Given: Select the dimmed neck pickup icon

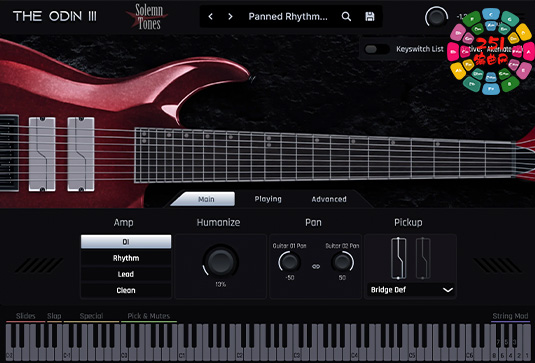Looking at the screenshot, I should 423,258.
